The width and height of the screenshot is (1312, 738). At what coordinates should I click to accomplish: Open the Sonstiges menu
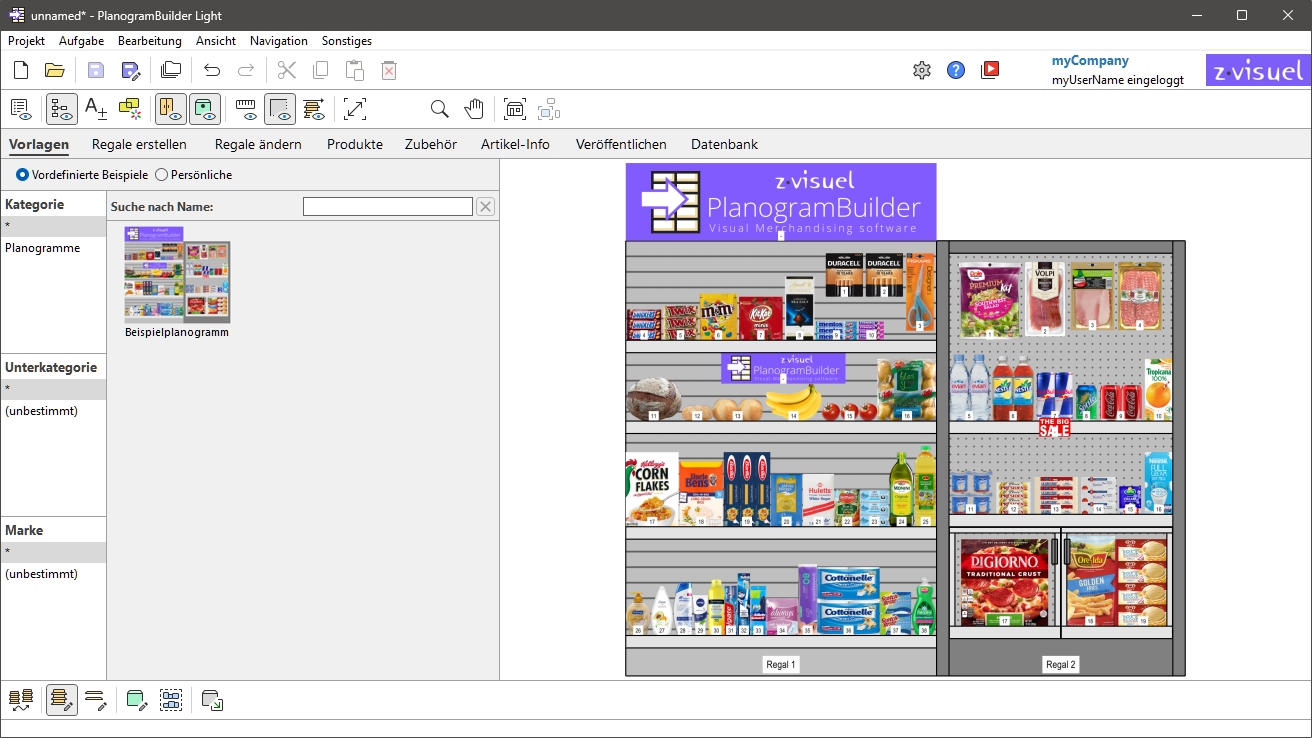[347, 41]
